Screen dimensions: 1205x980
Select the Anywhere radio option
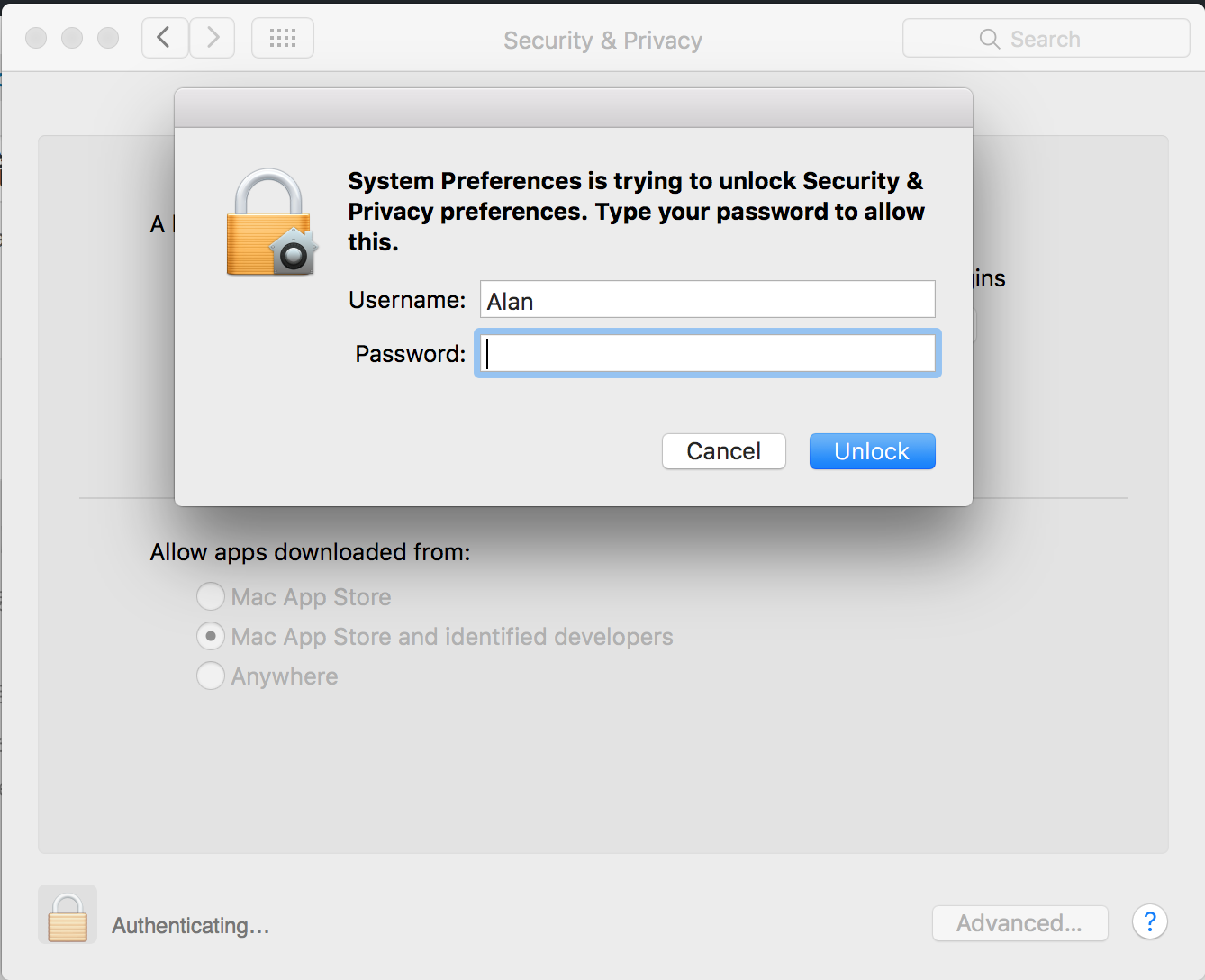click(211, 676)
